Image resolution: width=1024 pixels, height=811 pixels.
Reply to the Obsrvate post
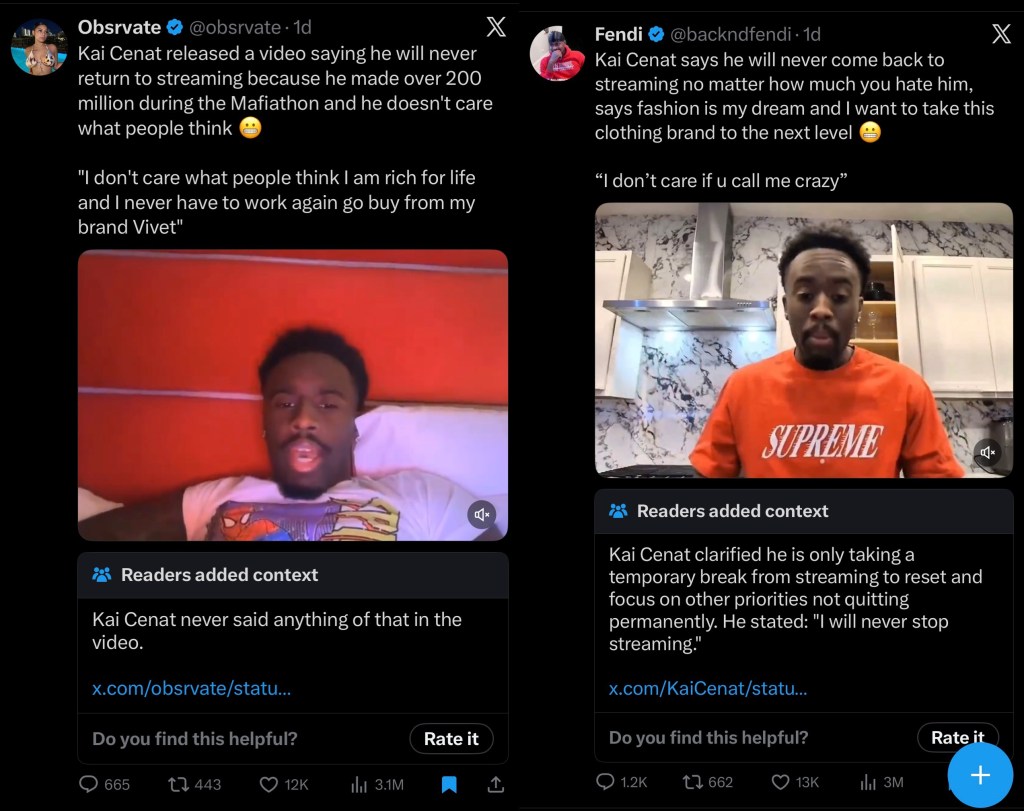(x=91, y=784)
